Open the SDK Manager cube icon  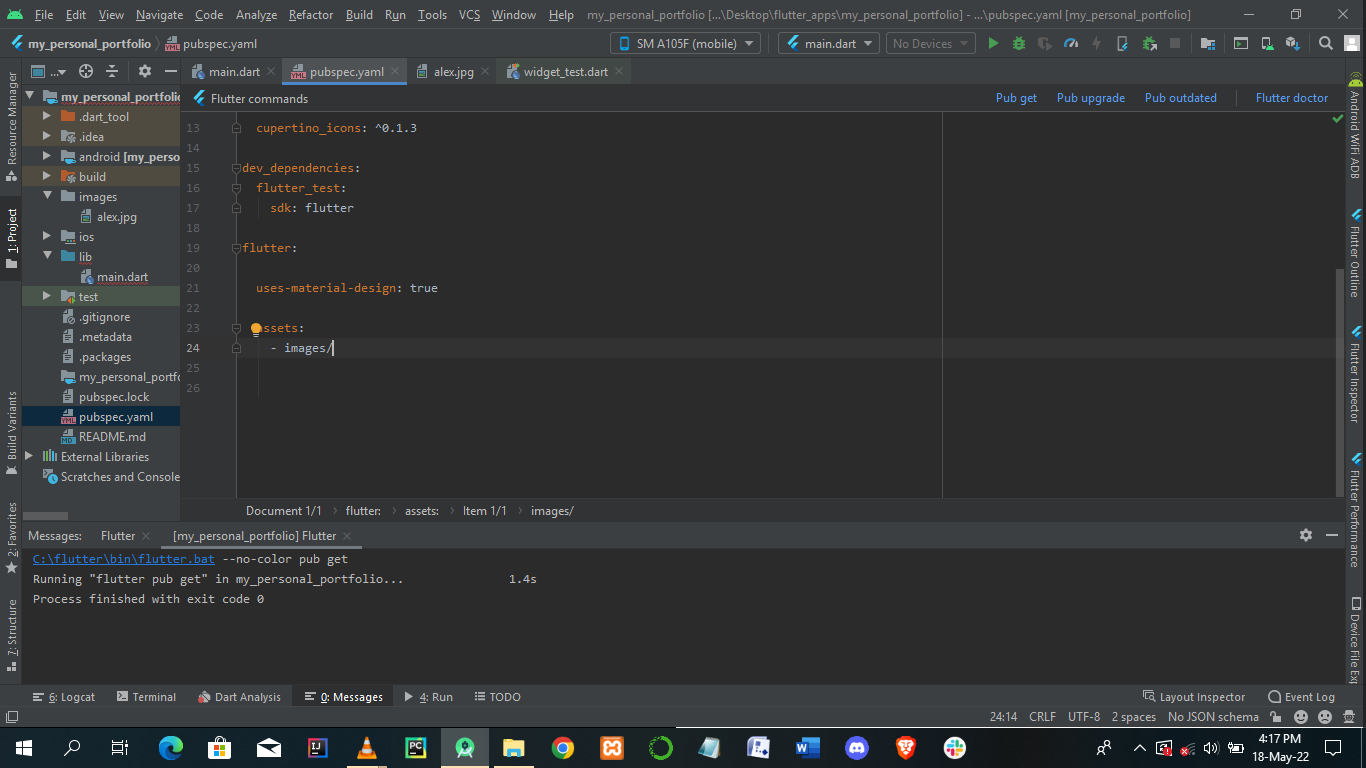point(1293,44)
